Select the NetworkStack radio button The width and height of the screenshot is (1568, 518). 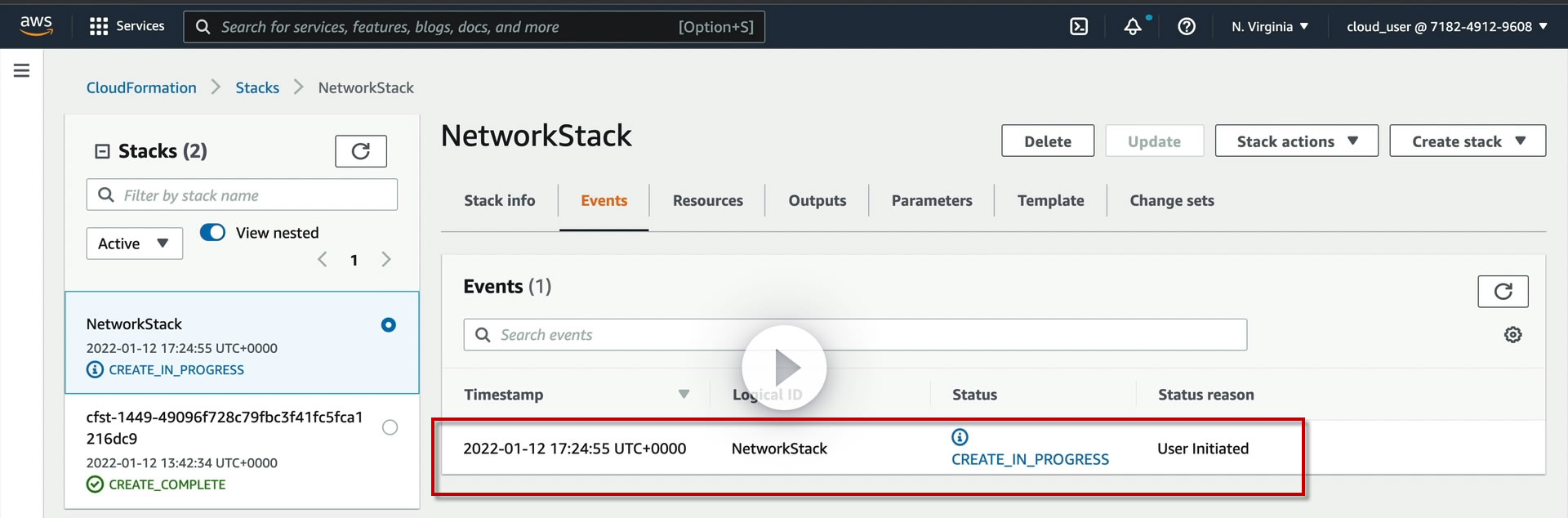pyautogui.click(x=389, y=325)
